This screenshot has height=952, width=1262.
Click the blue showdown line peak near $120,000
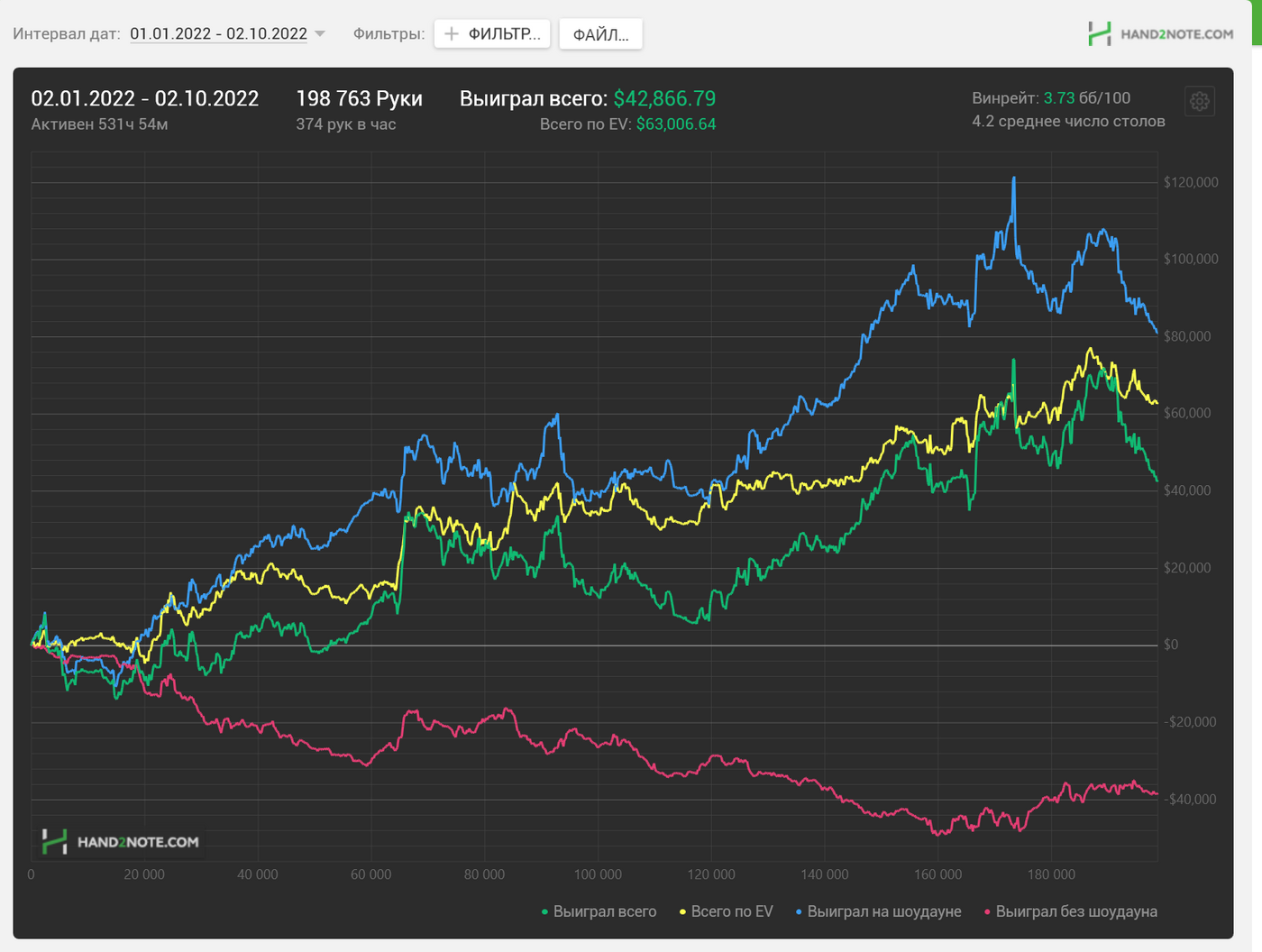1014,180
